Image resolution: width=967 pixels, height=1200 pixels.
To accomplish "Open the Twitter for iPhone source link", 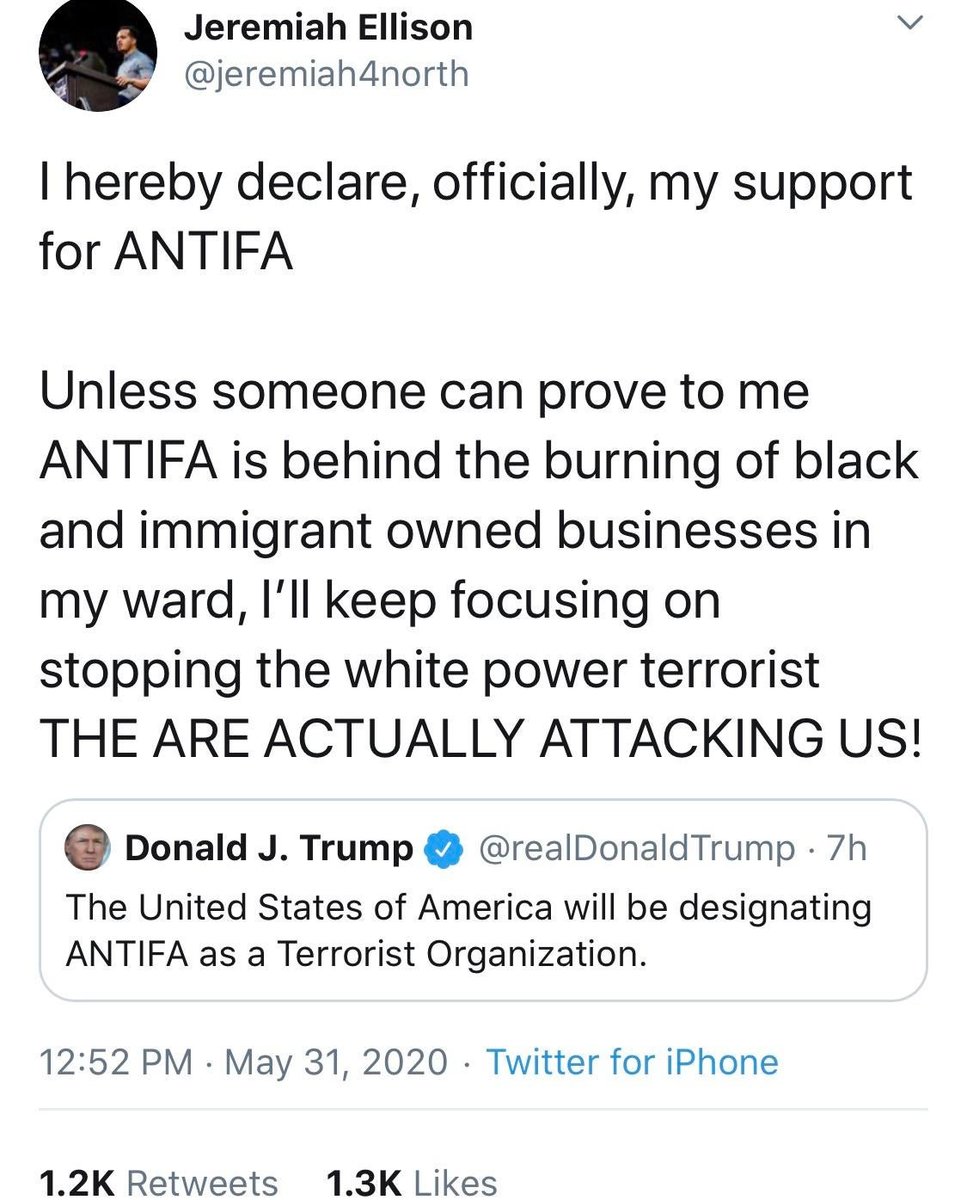I will coord(632,1062).
